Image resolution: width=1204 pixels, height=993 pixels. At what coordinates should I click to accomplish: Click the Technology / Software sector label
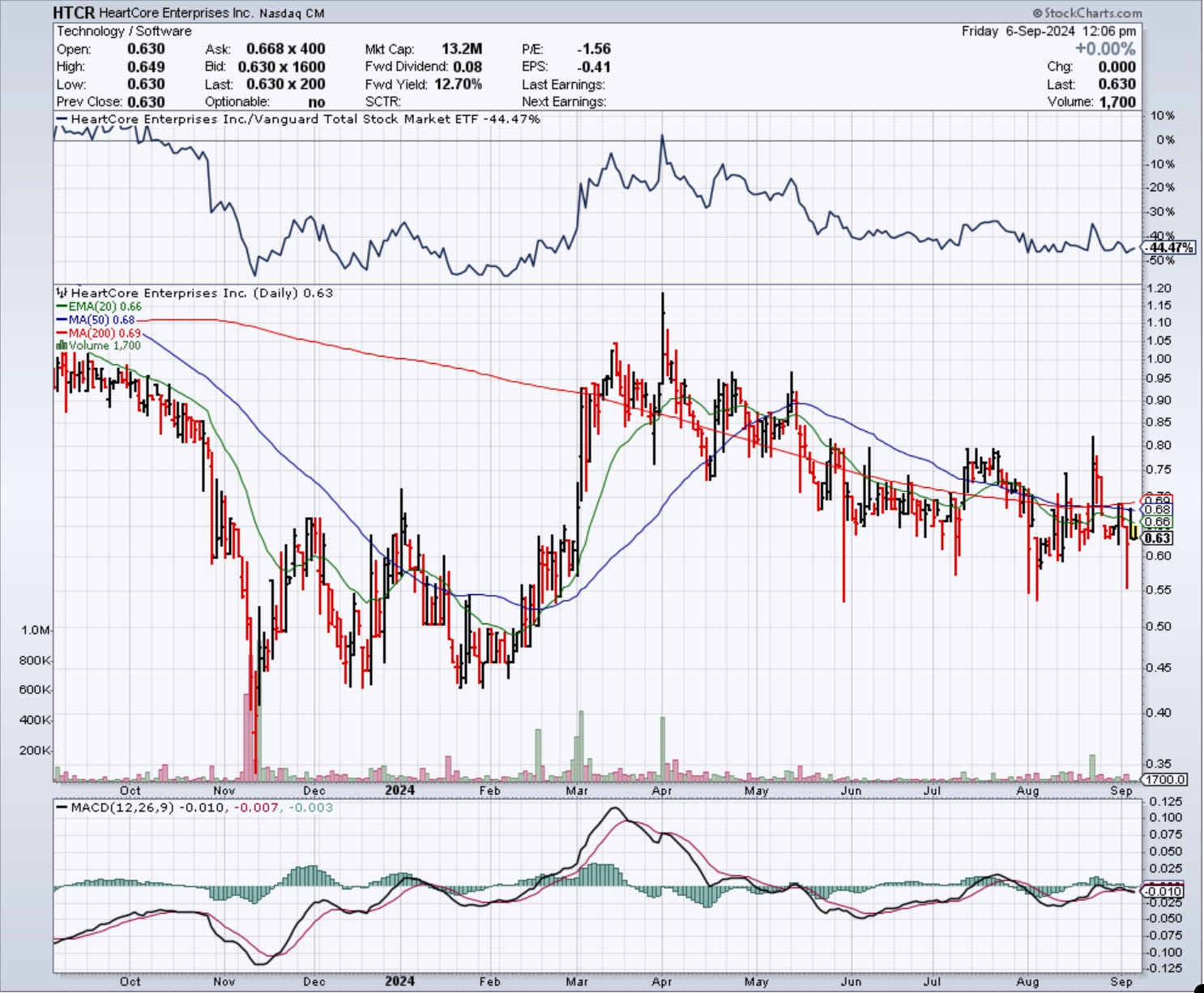click(x=124, y=31)
